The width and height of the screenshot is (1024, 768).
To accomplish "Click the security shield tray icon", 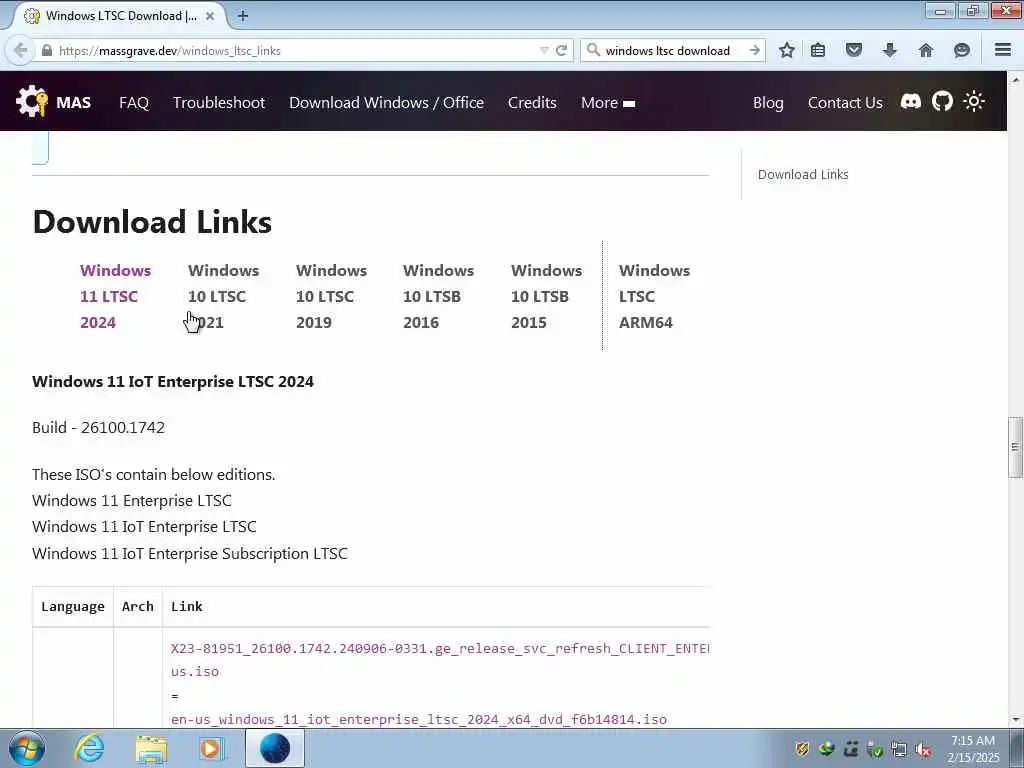I will coord(803,750).
